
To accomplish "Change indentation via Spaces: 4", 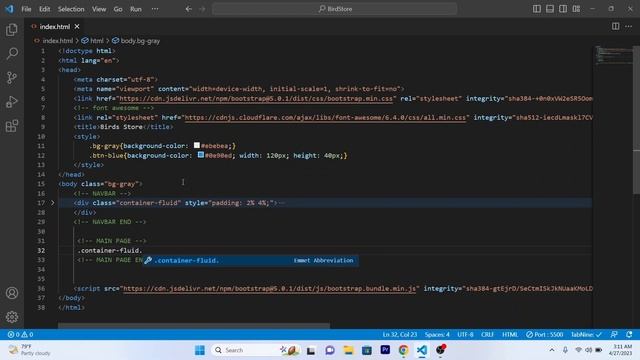I will coord(437,334).
